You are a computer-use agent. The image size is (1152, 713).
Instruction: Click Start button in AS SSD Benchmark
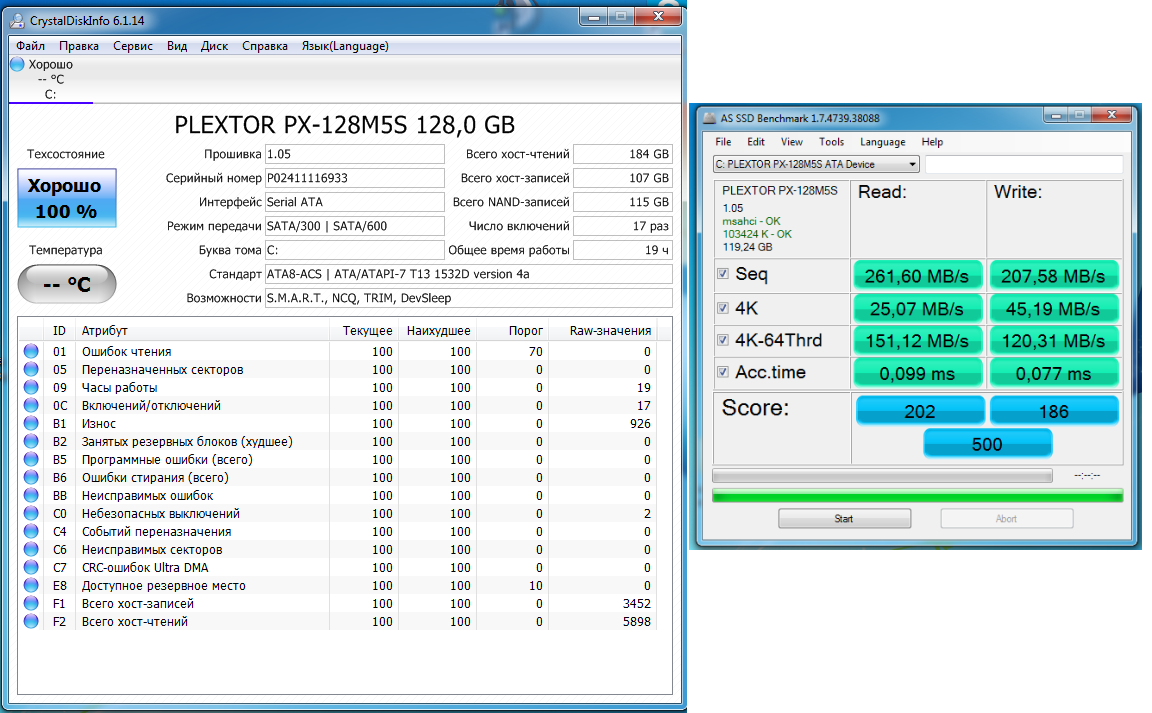[x=844, y=518]
